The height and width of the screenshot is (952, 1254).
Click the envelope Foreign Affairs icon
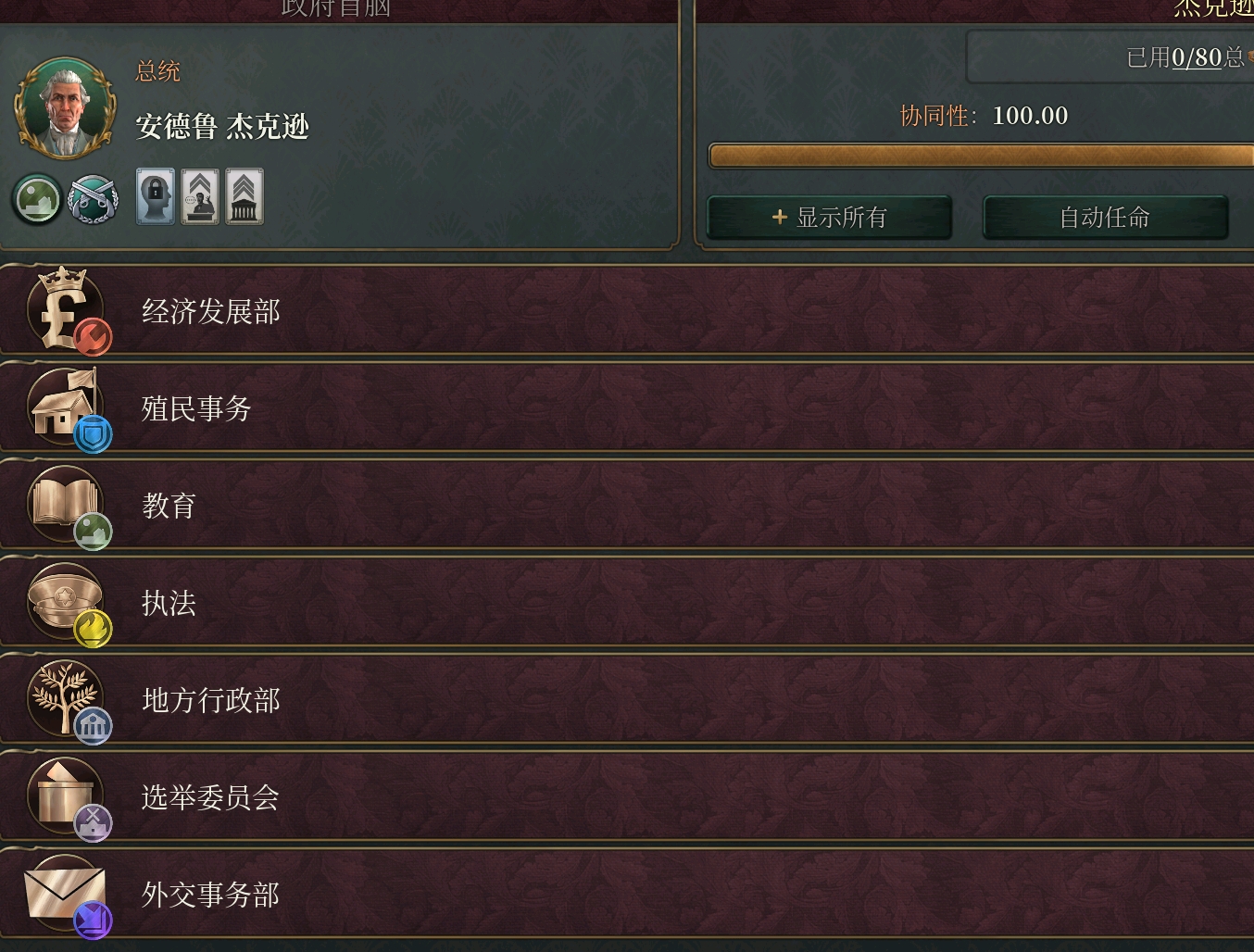click(x=68, y=896)
